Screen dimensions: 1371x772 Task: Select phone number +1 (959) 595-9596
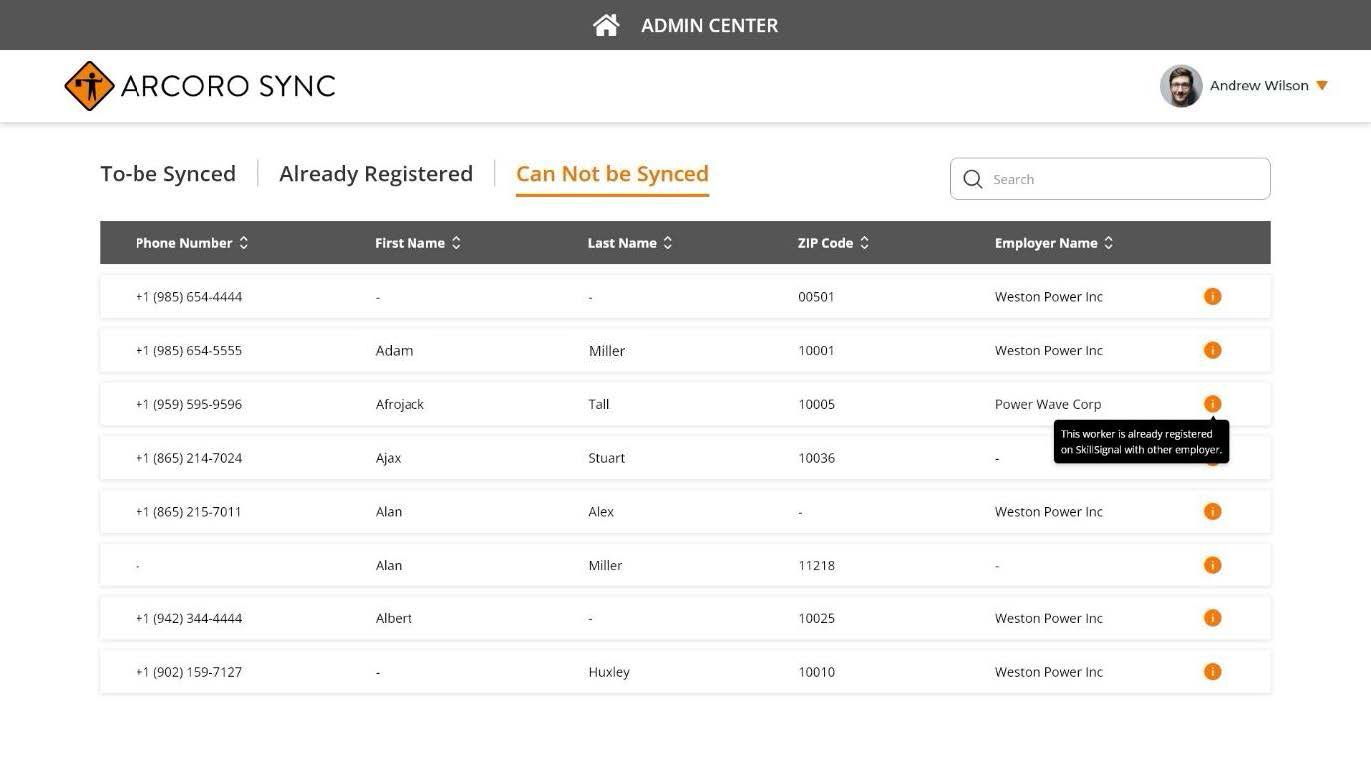point(189,405)
